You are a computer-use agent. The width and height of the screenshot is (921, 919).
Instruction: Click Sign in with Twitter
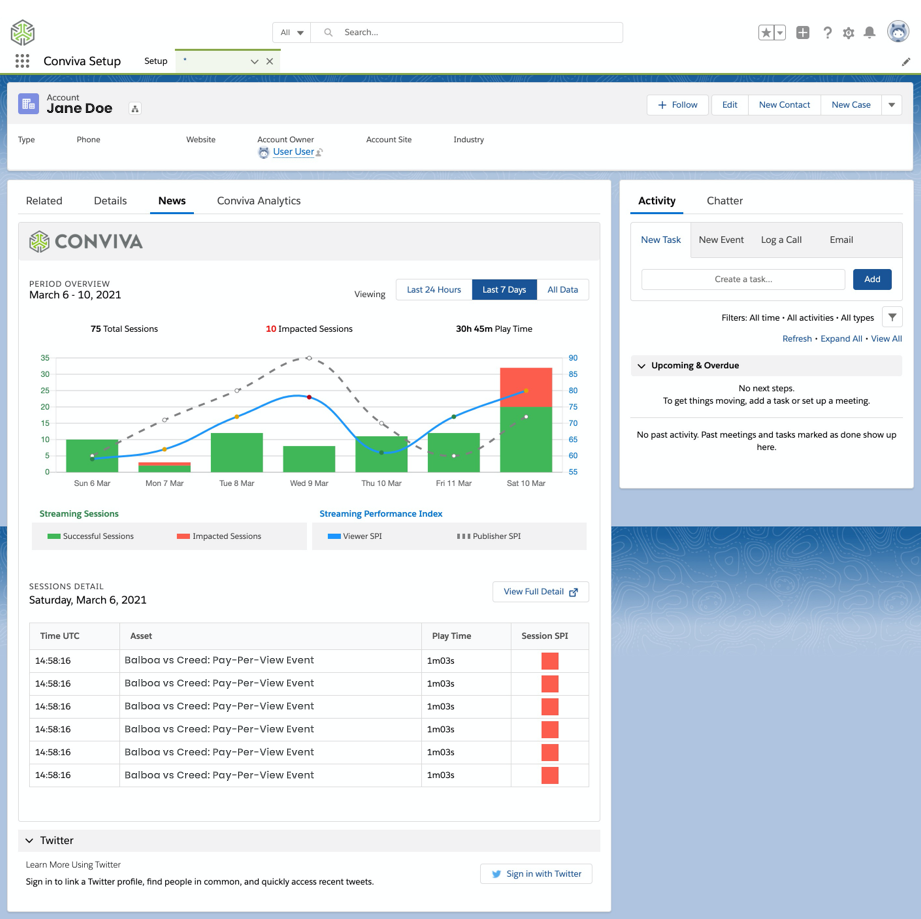[536, 874]
